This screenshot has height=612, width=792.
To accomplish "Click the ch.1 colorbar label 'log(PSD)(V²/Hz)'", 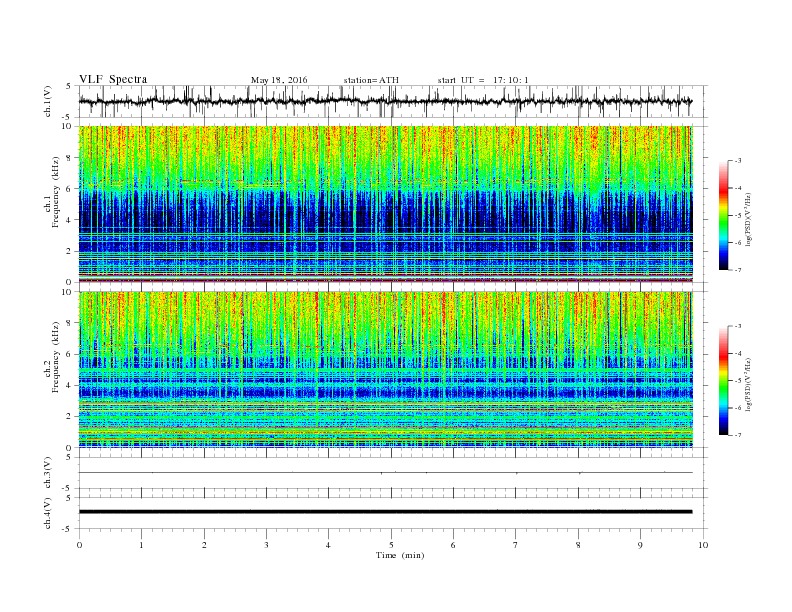I will (748, 219).
